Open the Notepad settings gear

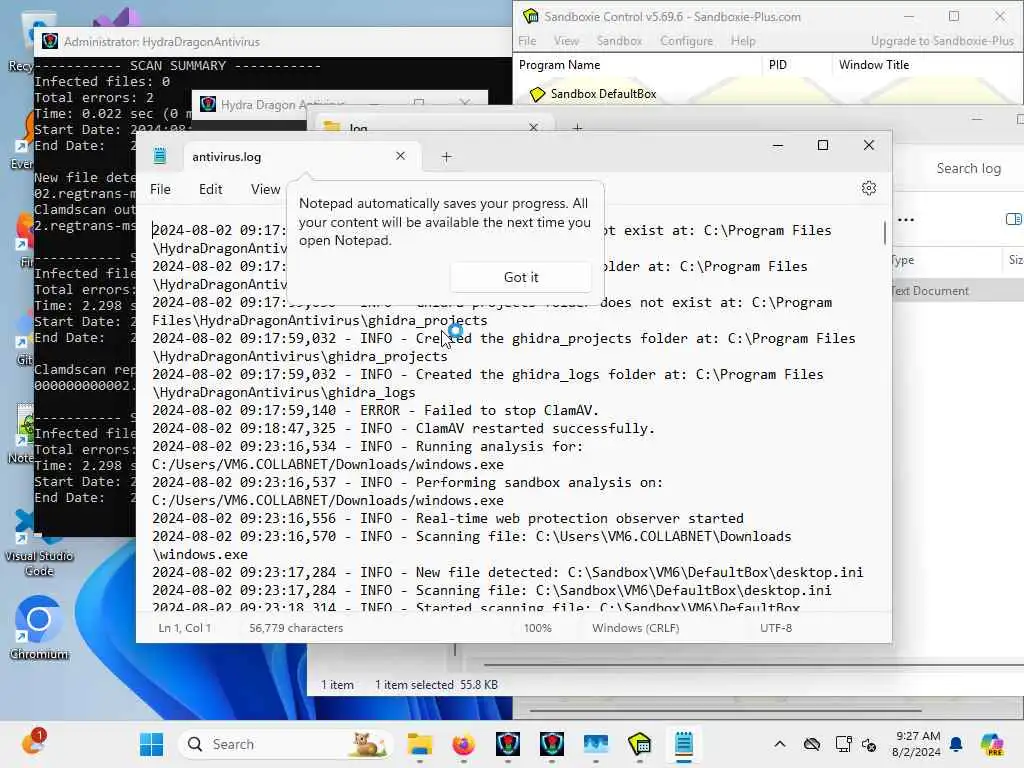tap(869, 189)
